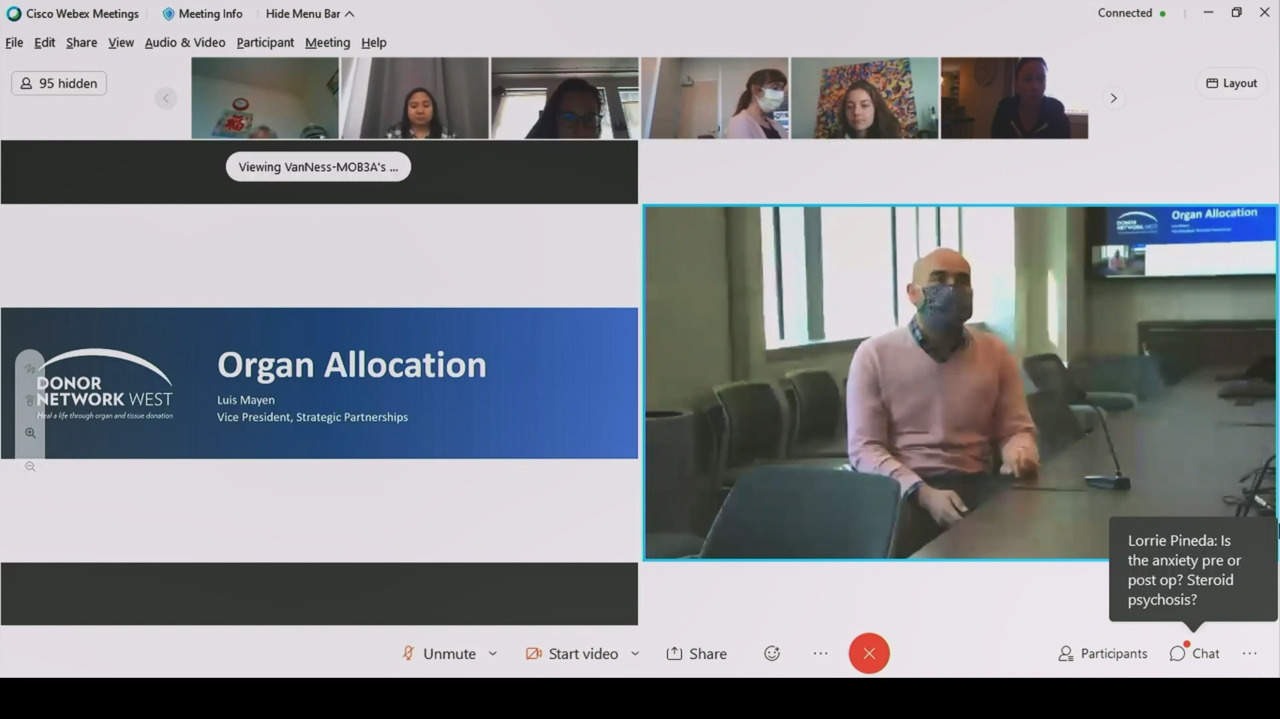Select the active speaker video panel
Image resolution: width=1280 pixels, height=719 pixels.
pos(960,383)
